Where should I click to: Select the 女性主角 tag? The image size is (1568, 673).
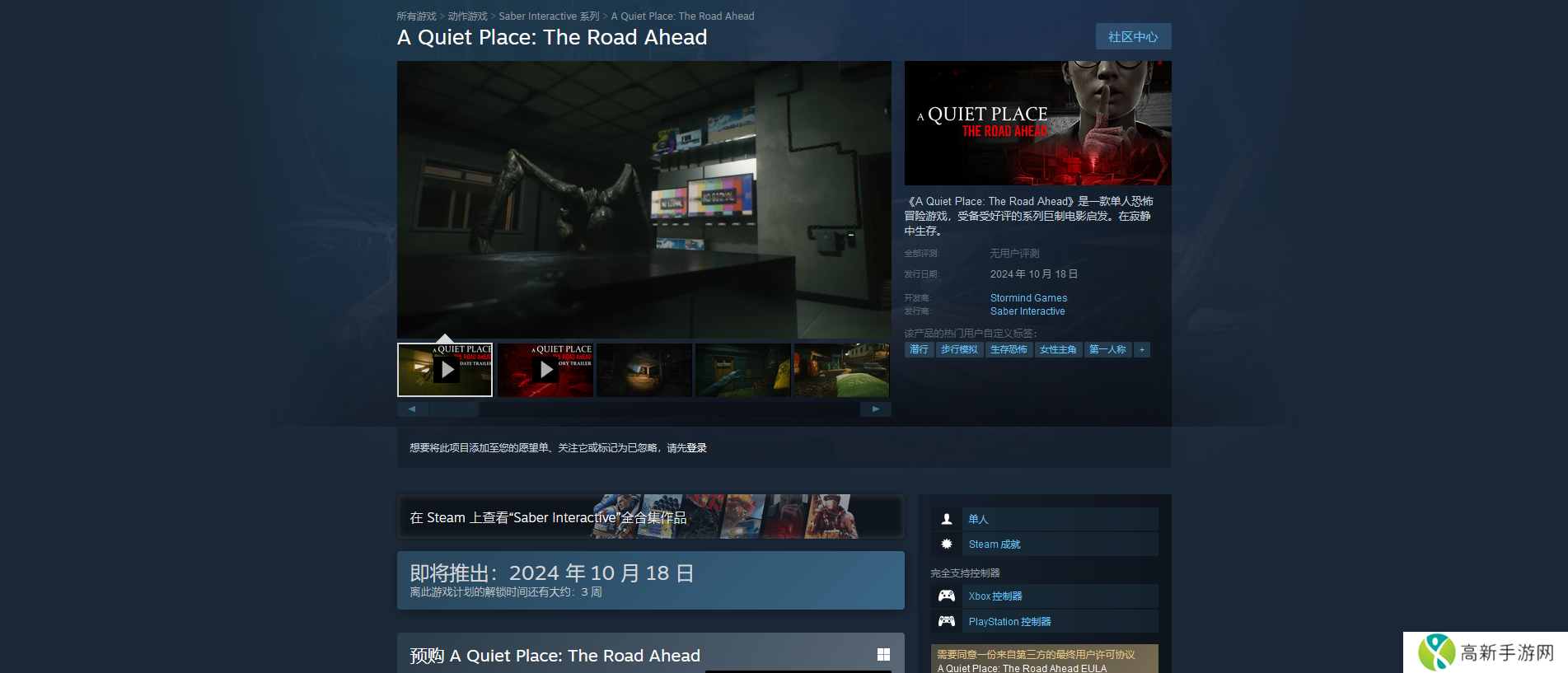tap(1058, 350)
